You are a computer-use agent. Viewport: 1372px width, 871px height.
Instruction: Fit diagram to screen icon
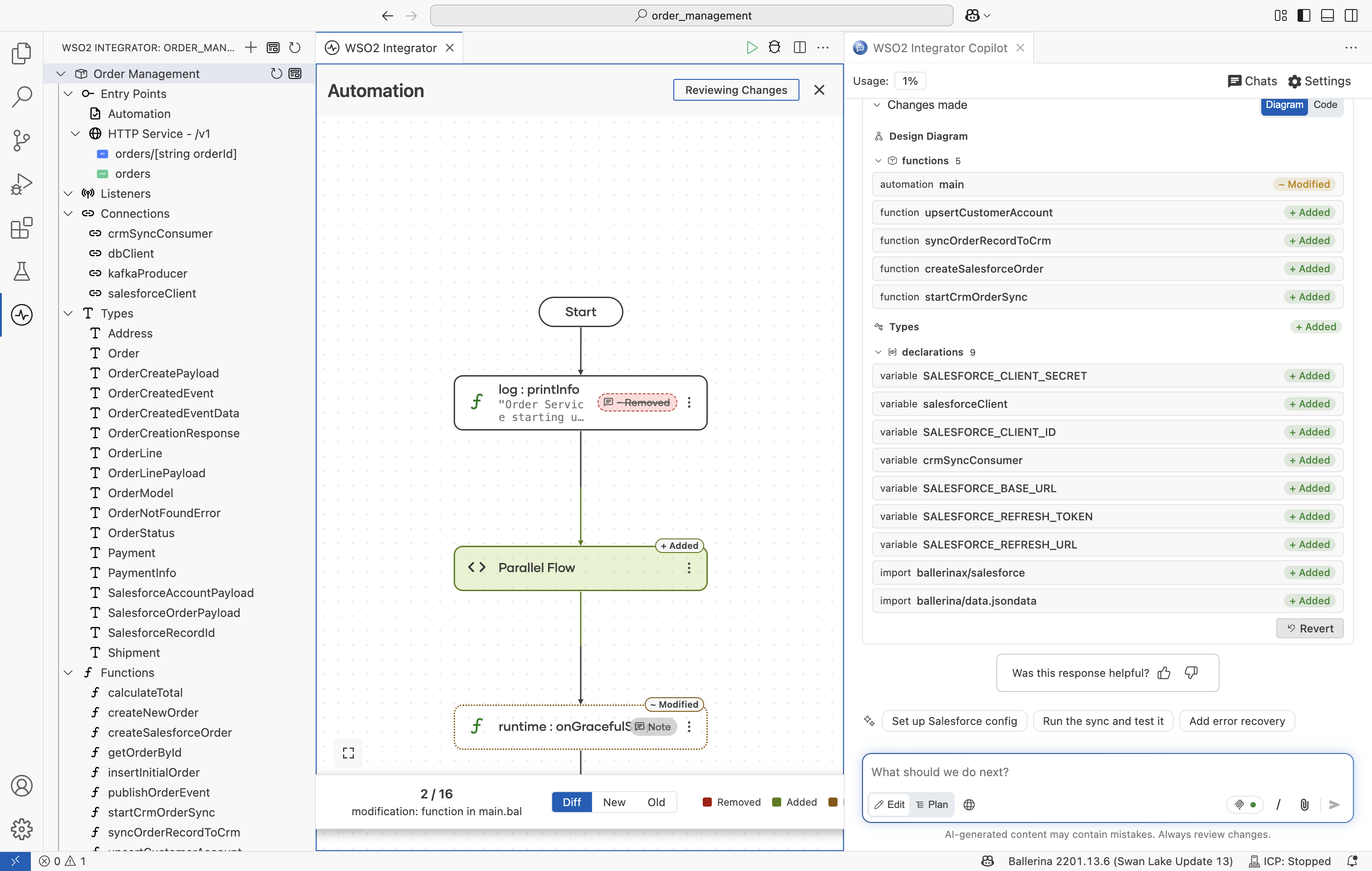pos(348,753)
